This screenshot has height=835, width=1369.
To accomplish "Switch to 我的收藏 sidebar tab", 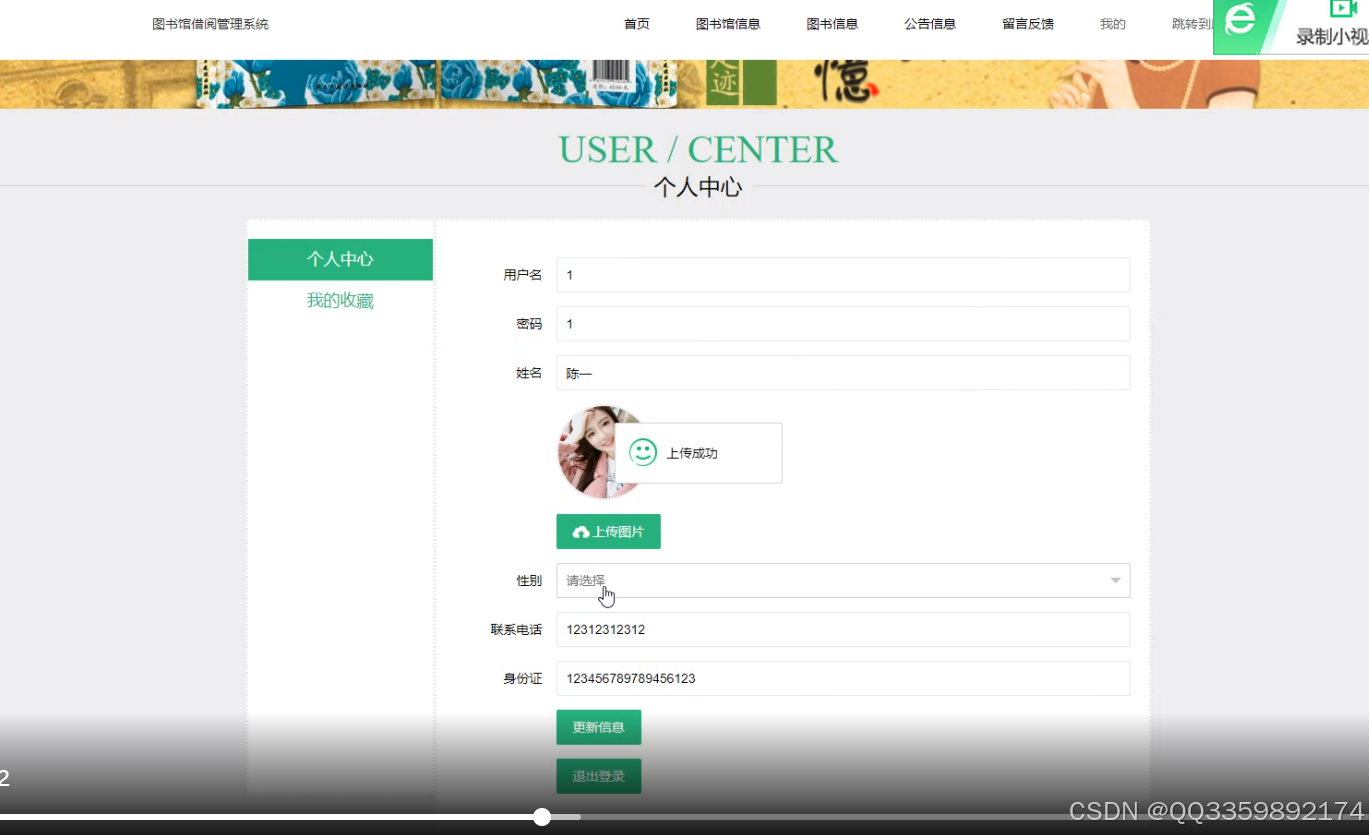I will (340, 301).
